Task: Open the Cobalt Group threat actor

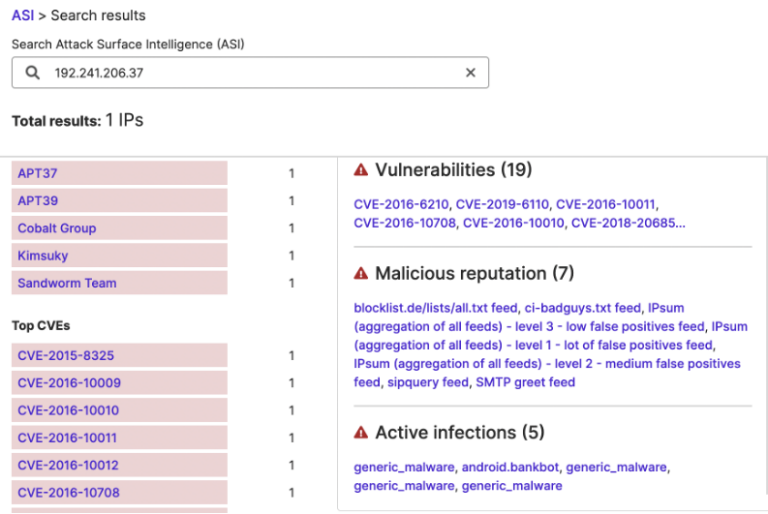Action: click(x=120, y=228)
